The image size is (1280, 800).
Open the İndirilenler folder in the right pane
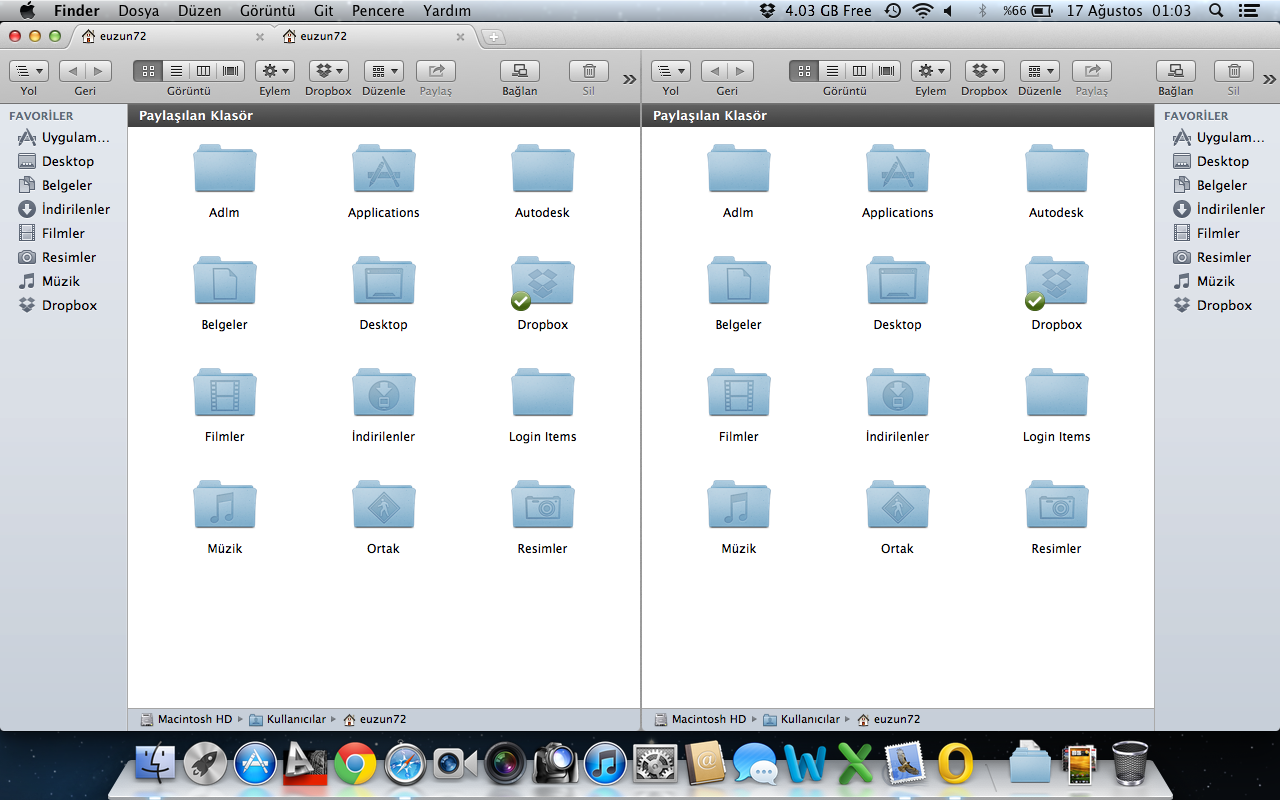click(x=897, y=394)
